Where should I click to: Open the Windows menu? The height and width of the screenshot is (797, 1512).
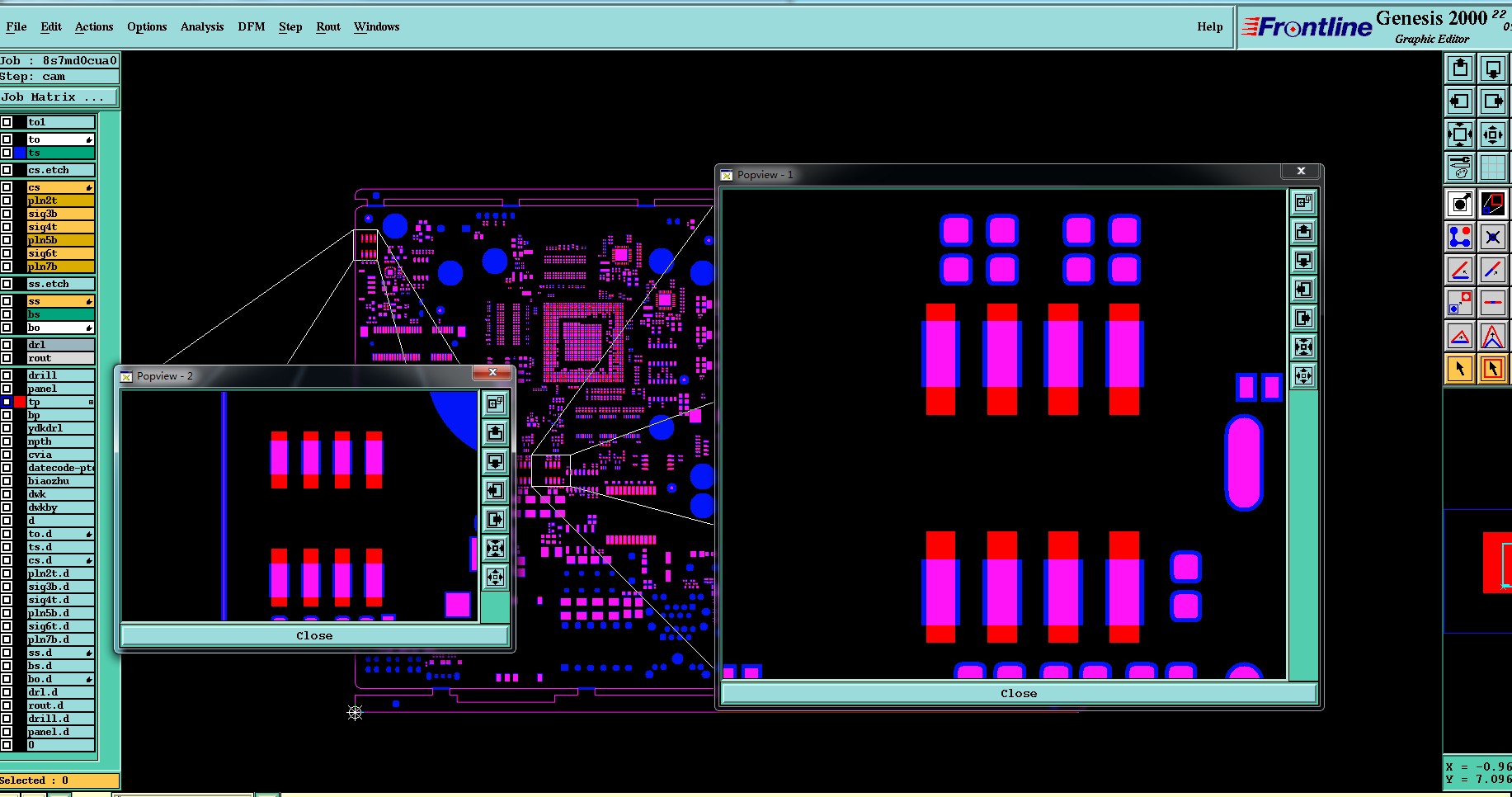tap(377, 26)
